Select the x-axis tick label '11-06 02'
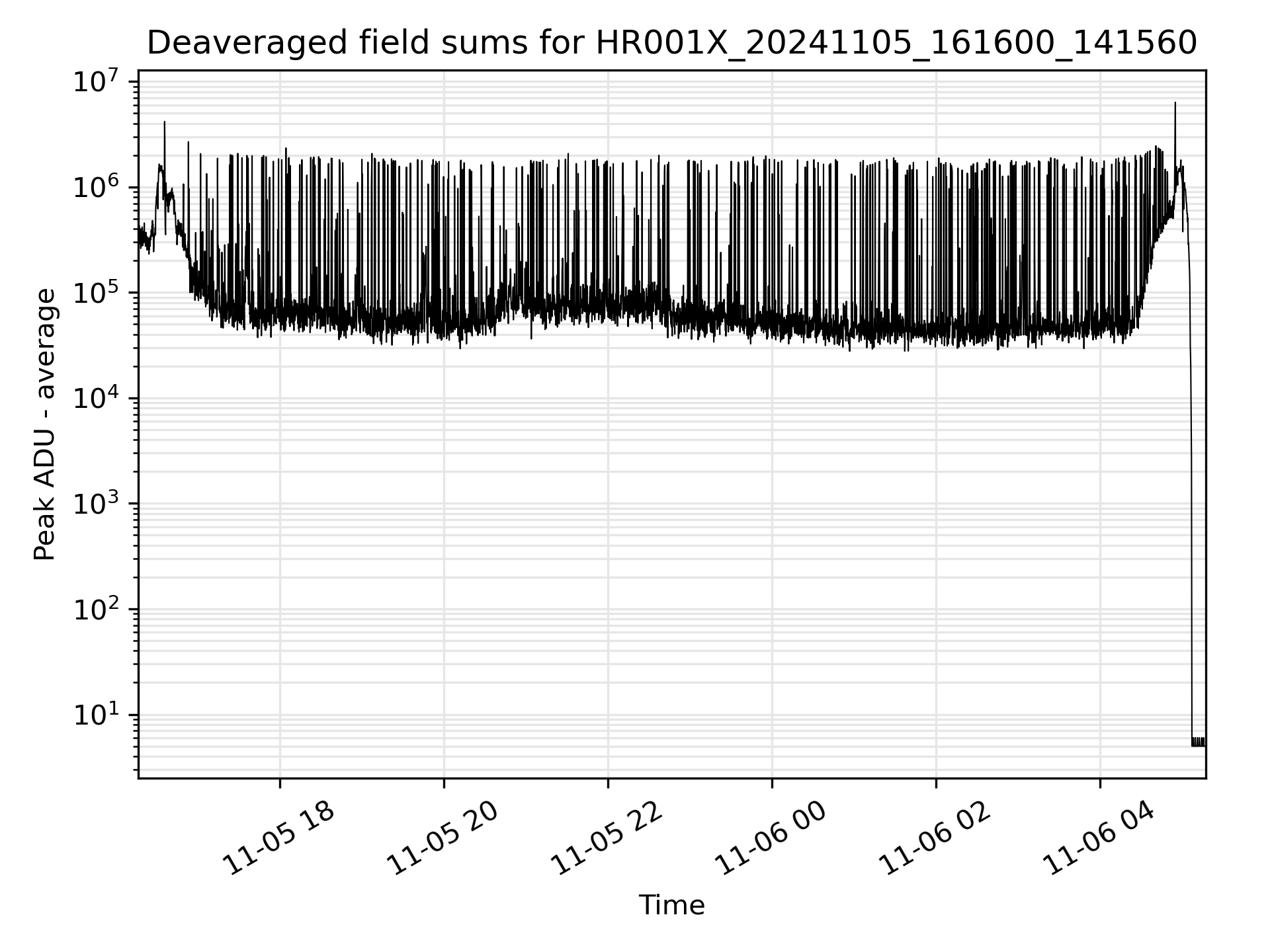The width and height of the screenshot is (1270, 952). (x=935, y=839)
